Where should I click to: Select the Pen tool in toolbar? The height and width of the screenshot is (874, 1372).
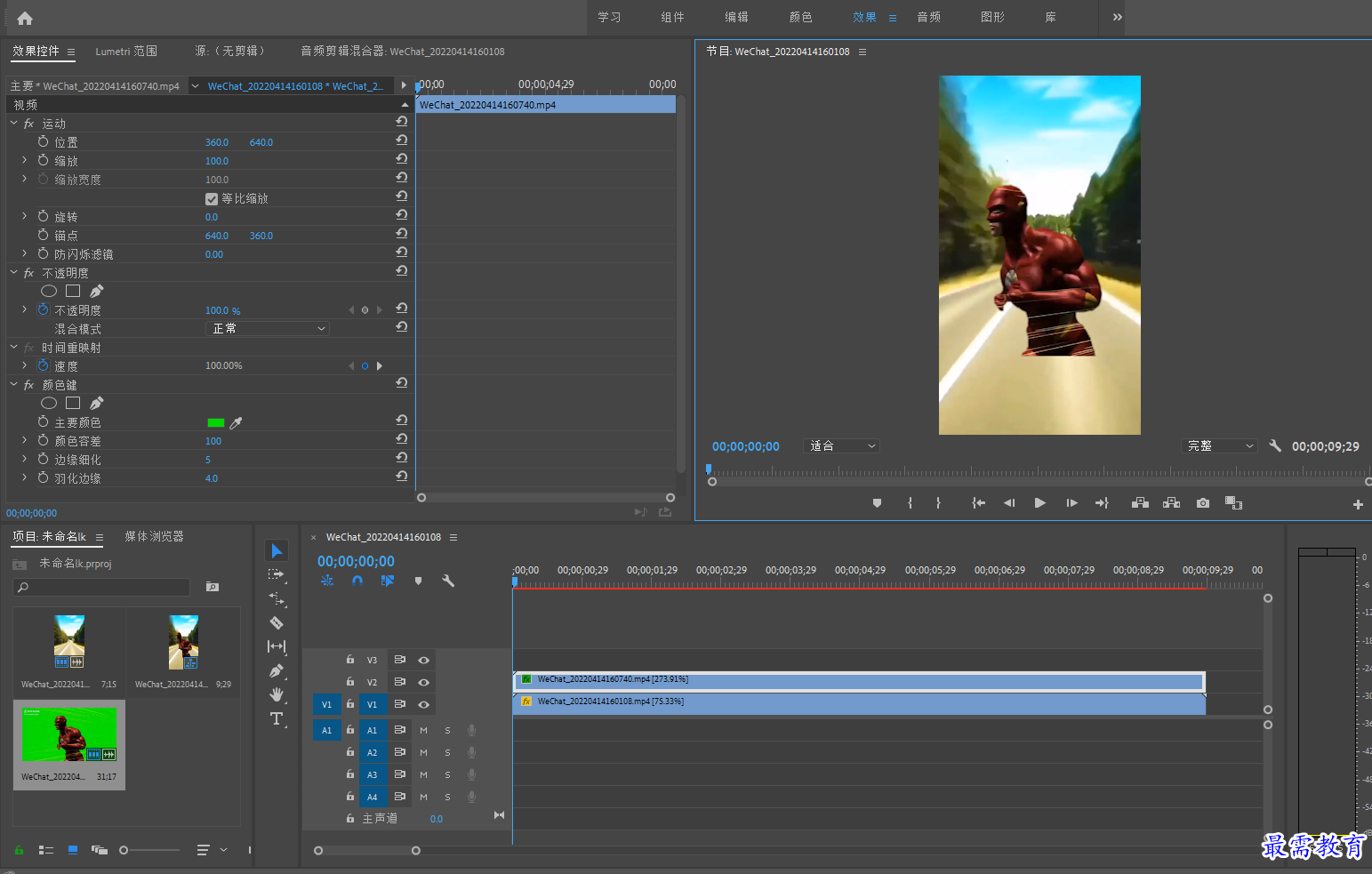(x=277, y=670)
